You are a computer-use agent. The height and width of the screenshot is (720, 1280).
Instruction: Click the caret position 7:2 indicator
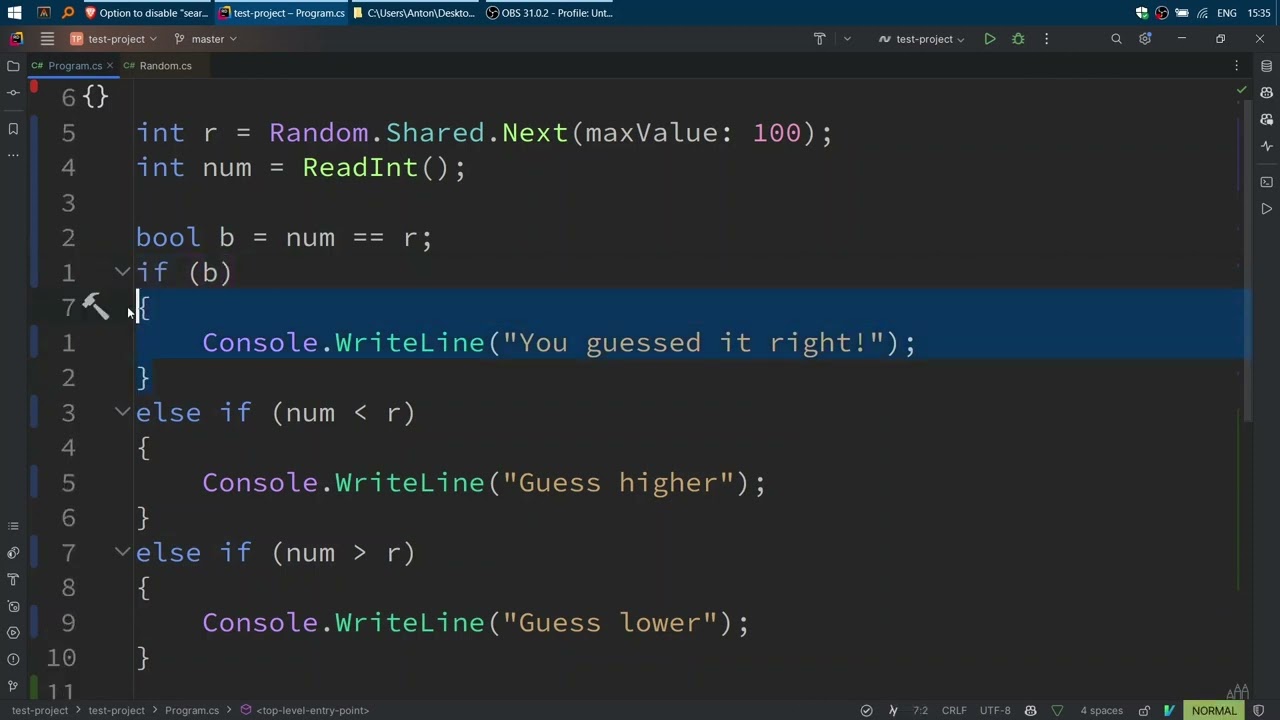tap(920, 710)
